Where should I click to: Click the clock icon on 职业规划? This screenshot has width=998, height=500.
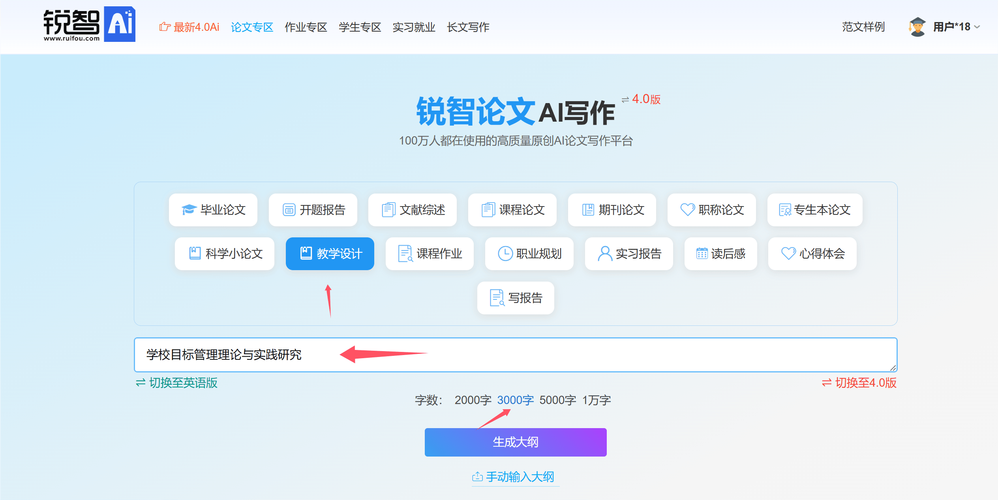[505, 254]
